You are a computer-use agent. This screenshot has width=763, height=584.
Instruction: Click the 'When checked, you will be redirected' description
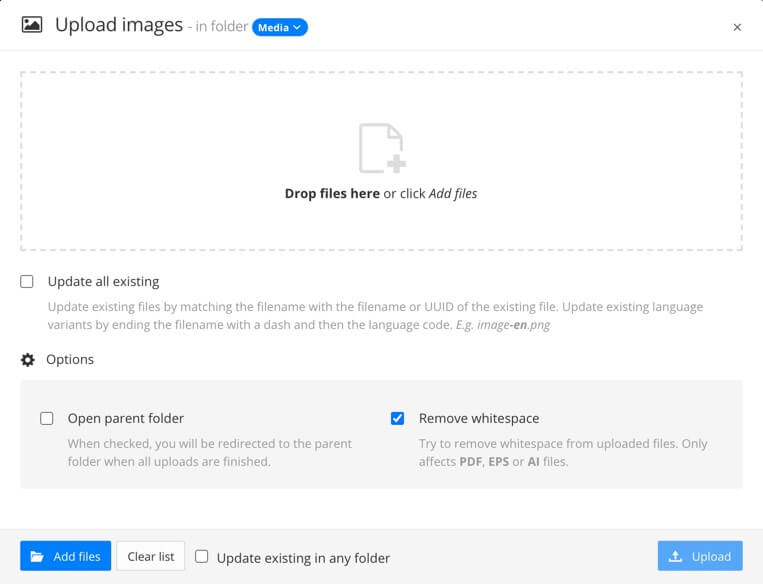[x=210, y=453]
